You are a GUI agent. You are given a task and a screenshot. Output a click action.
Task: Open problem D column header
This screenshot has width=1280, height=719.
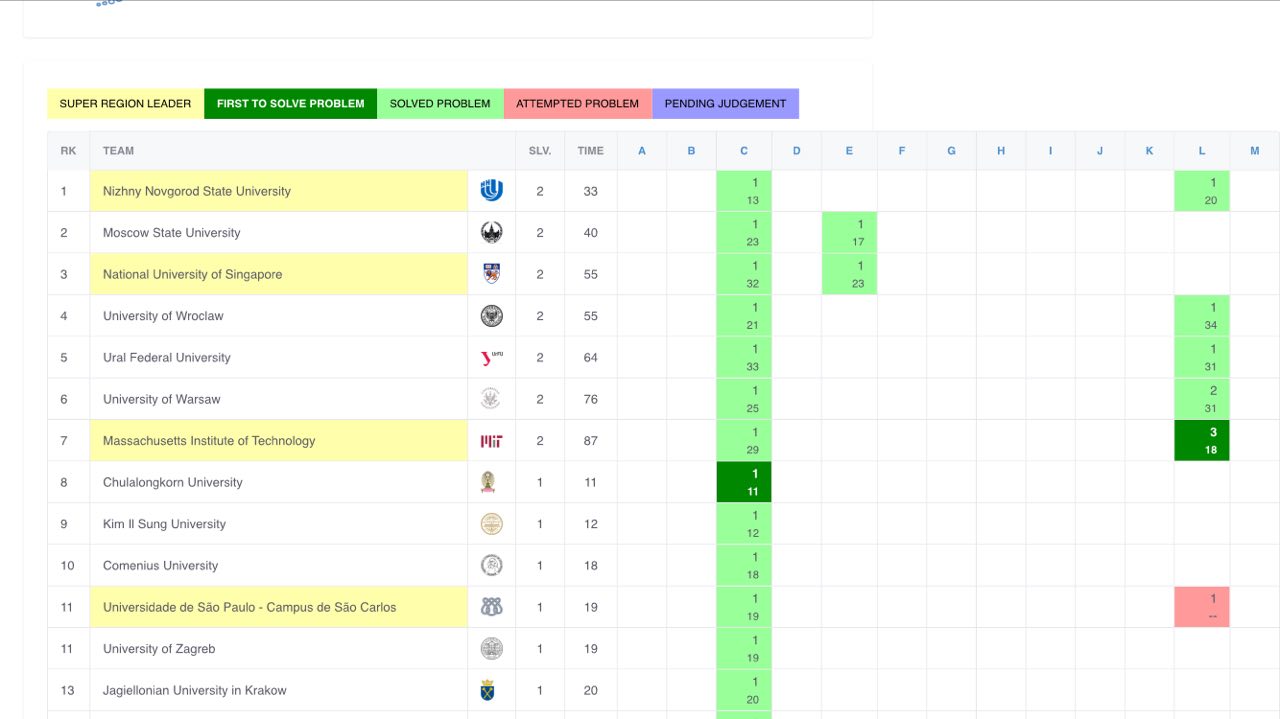coord(797,151)
